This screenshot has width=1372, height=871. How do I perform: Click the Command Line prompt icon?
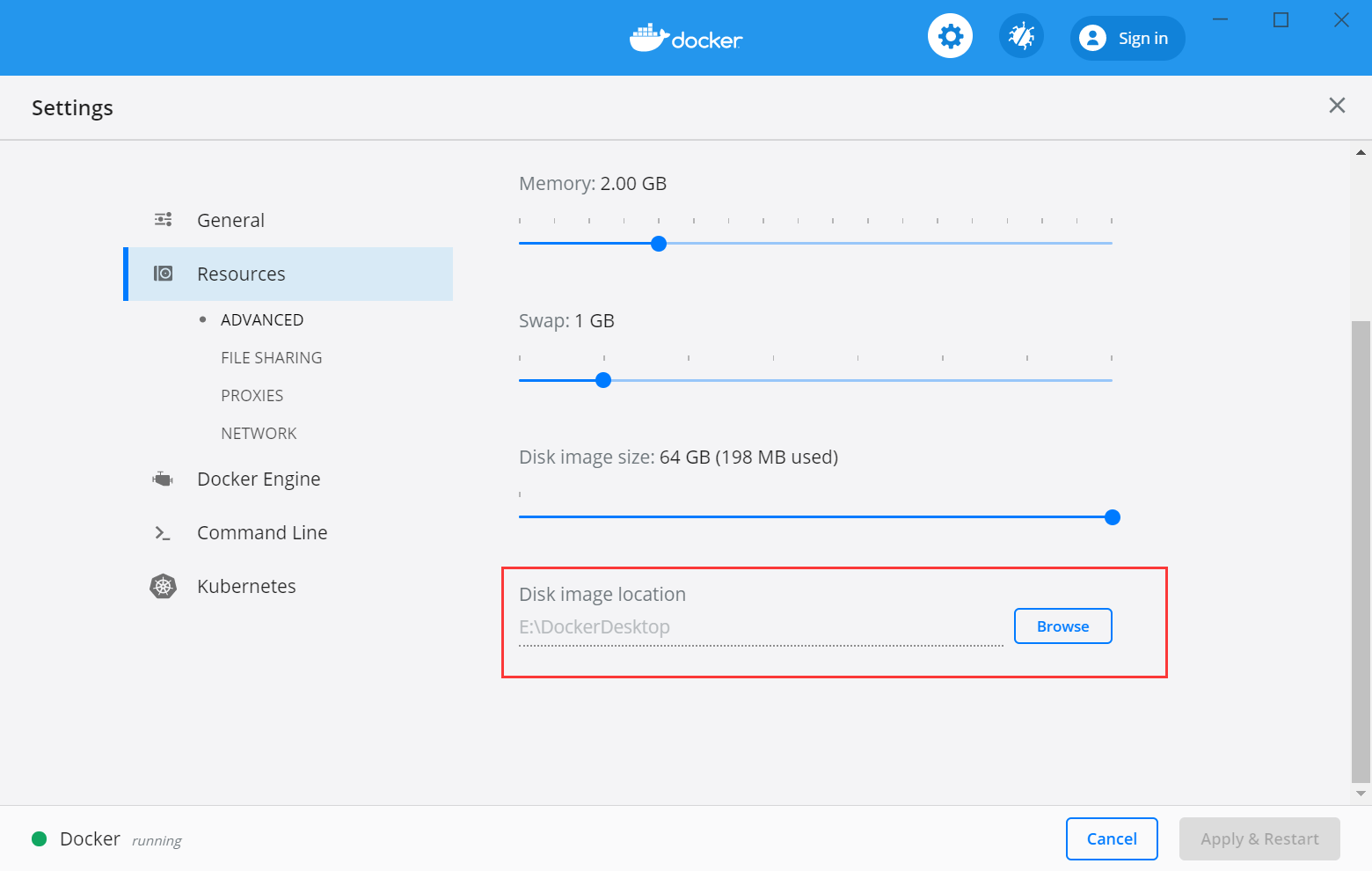[164, 532]
